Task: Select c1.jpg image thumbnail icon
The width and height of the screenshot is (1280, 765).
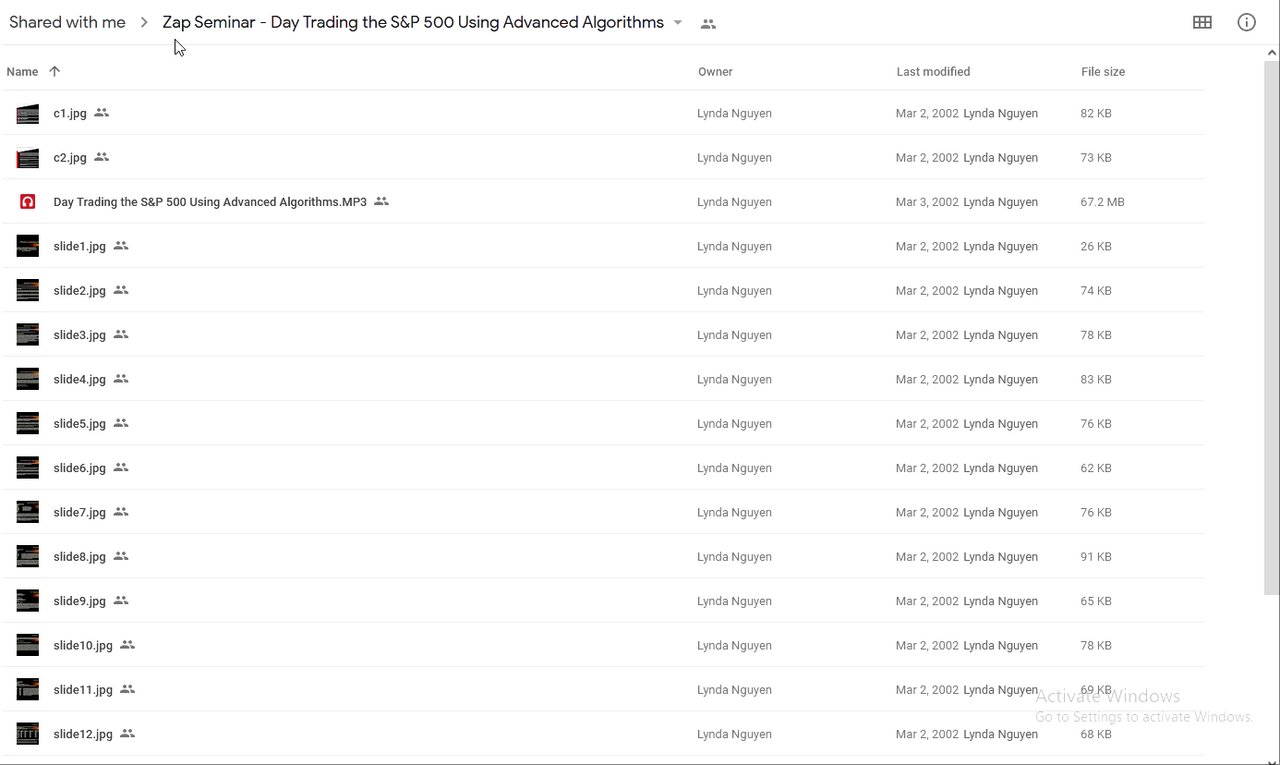Action: coord(28,114)
